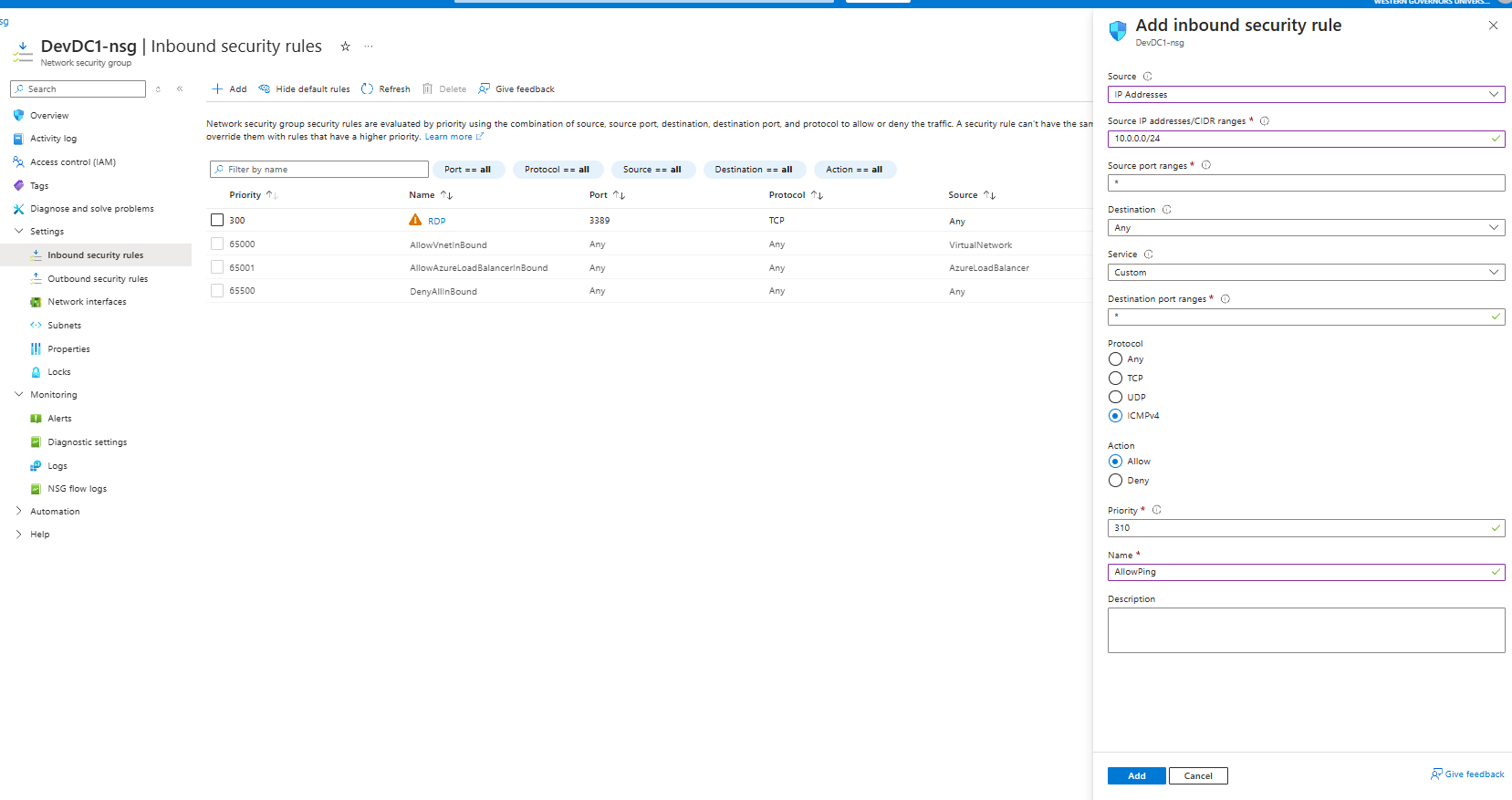
Task: Open Inbound security rules menu item
Action: coord(96,255)
